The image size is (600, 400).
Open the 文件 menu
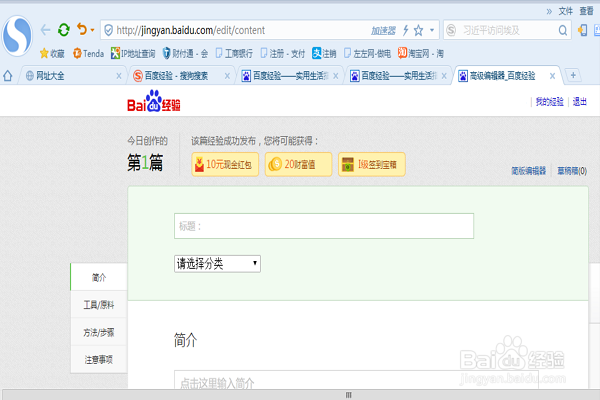point(566,11)
